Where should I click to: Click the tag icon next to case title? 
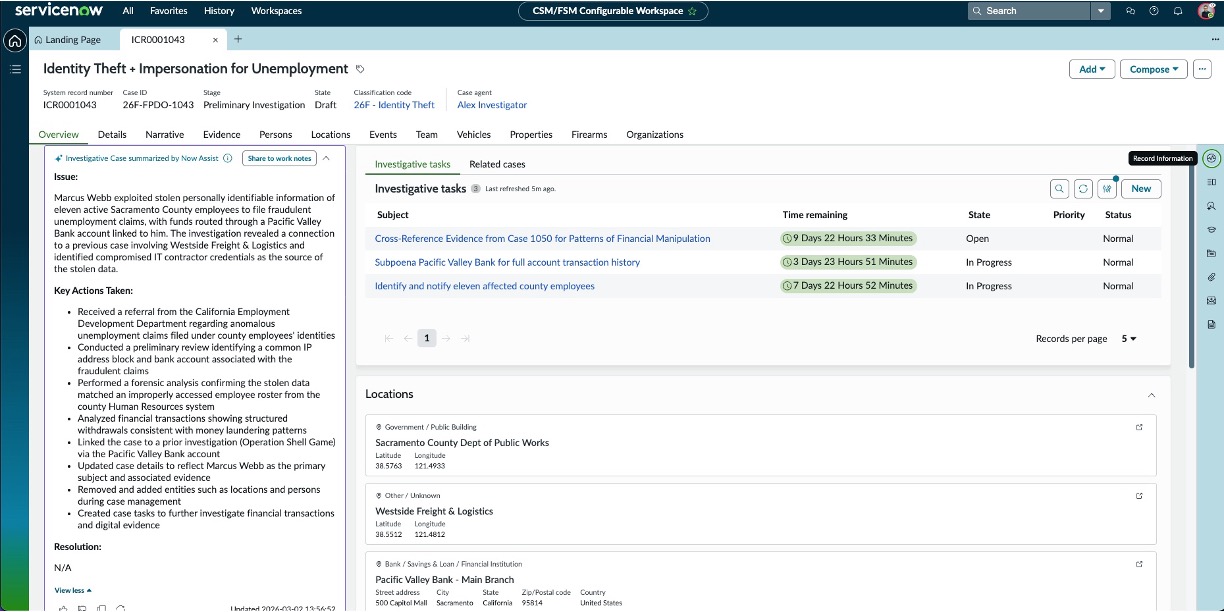[x=360, y=69]
